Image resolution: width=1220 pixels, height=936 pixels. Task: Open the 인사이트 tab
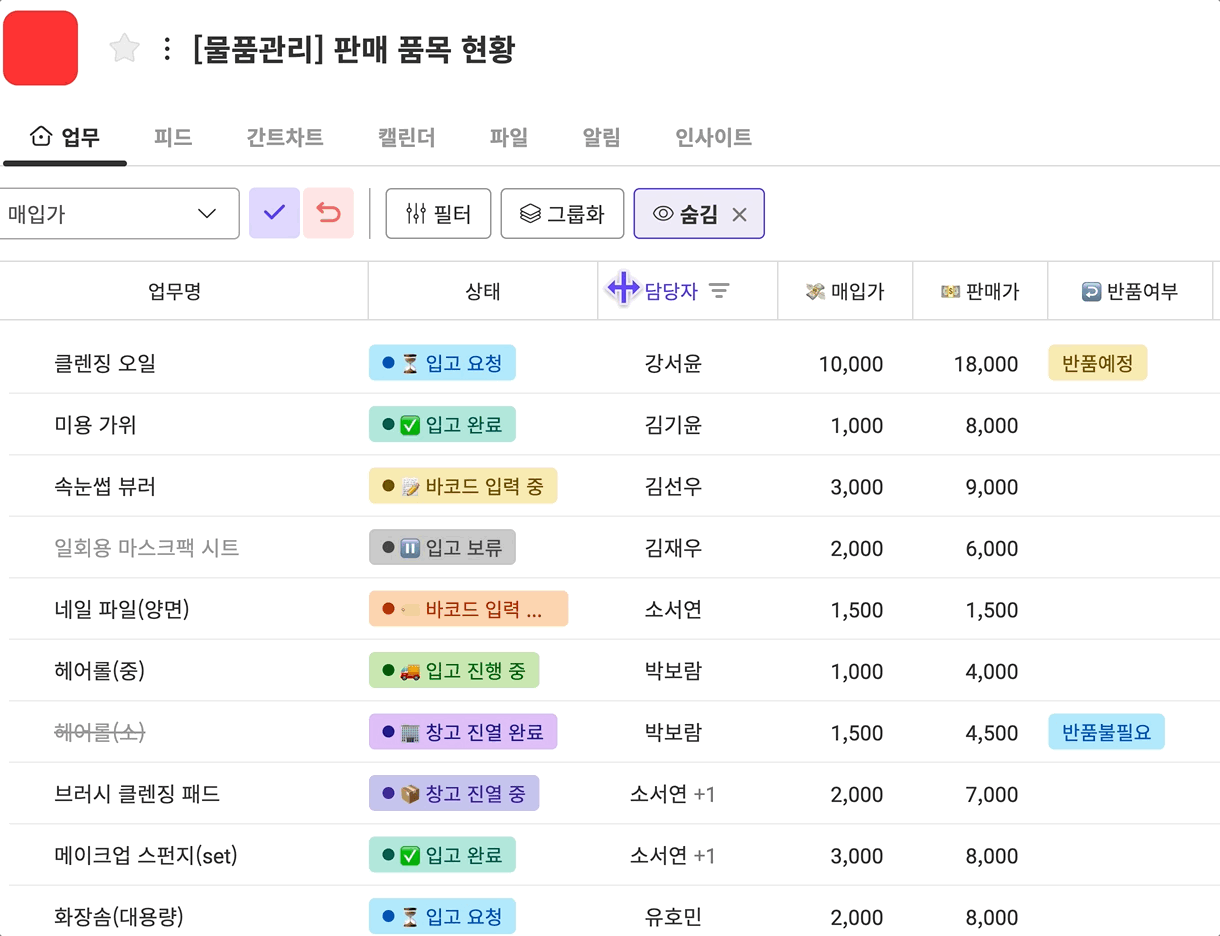pyautogui.click(x=713, y=137)
